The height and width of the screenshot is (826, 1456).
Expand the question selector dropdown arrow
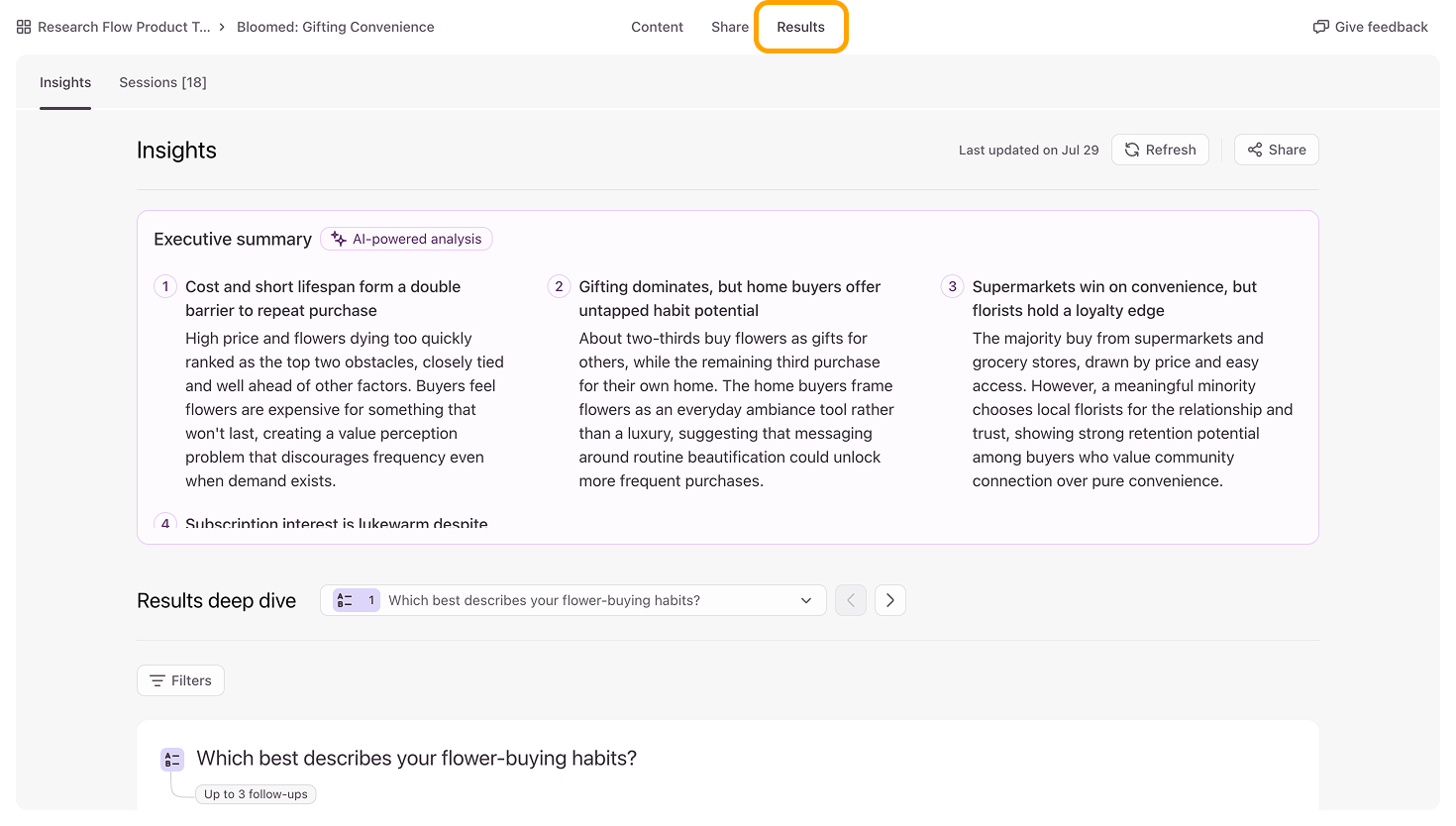[x=806, y=600]
